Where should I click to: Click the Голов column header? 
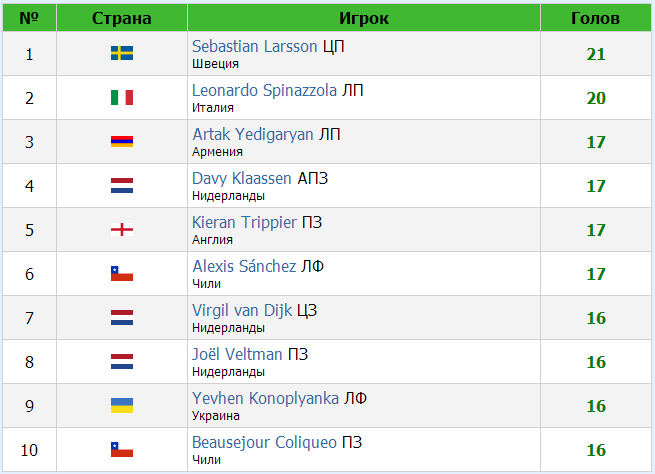tap(595, 18)
